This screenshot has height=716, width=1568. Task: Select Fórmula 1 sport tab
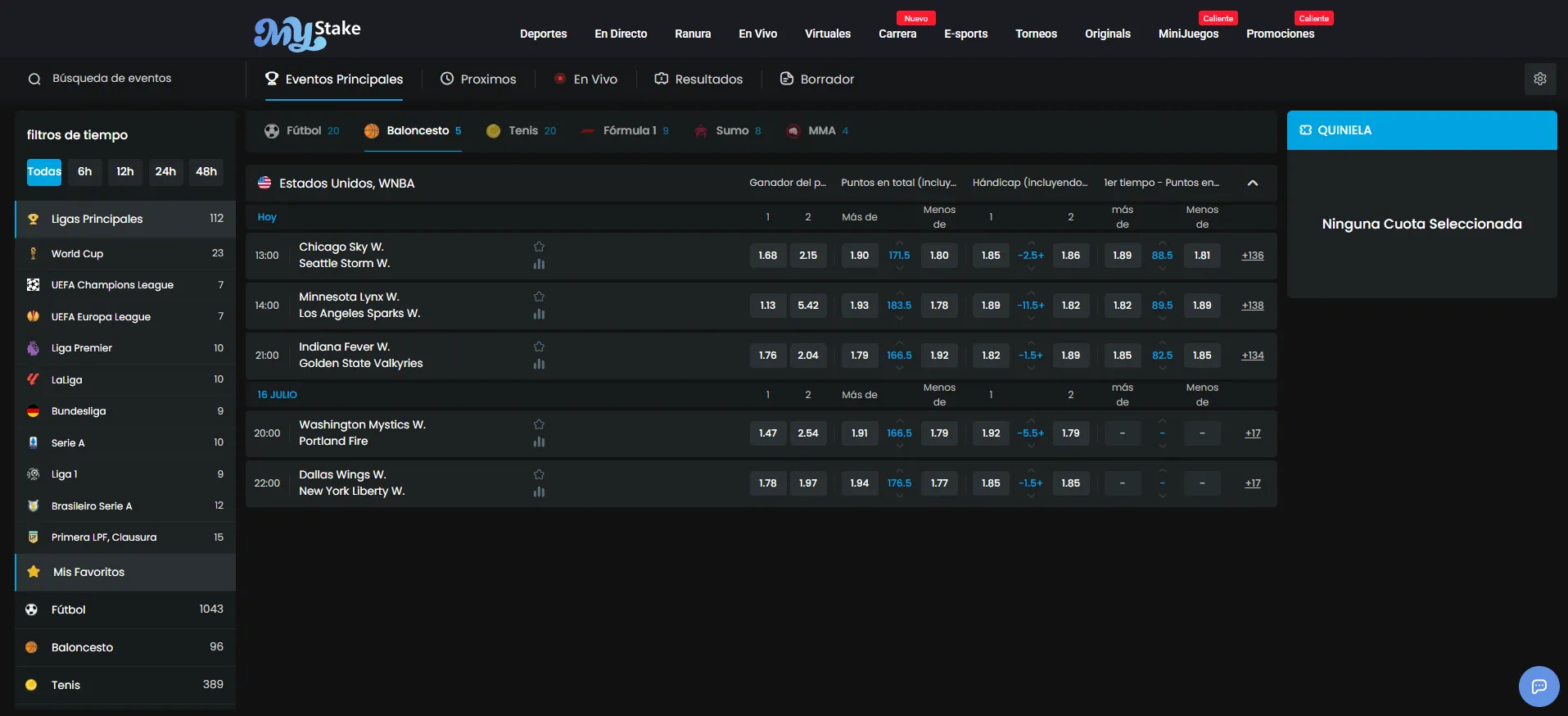pos(625,130)
